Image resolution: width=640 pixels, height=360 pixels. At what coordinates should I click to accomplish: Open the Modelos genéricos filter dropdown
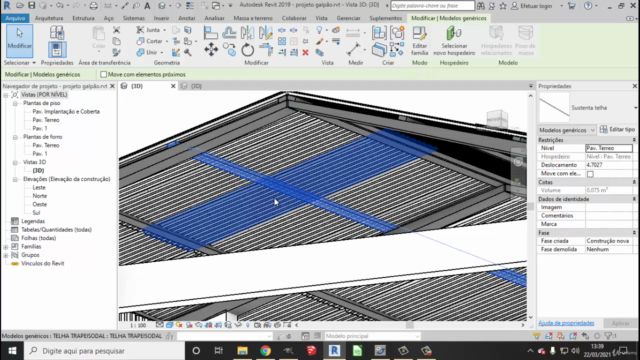click(x=567, y=130)
